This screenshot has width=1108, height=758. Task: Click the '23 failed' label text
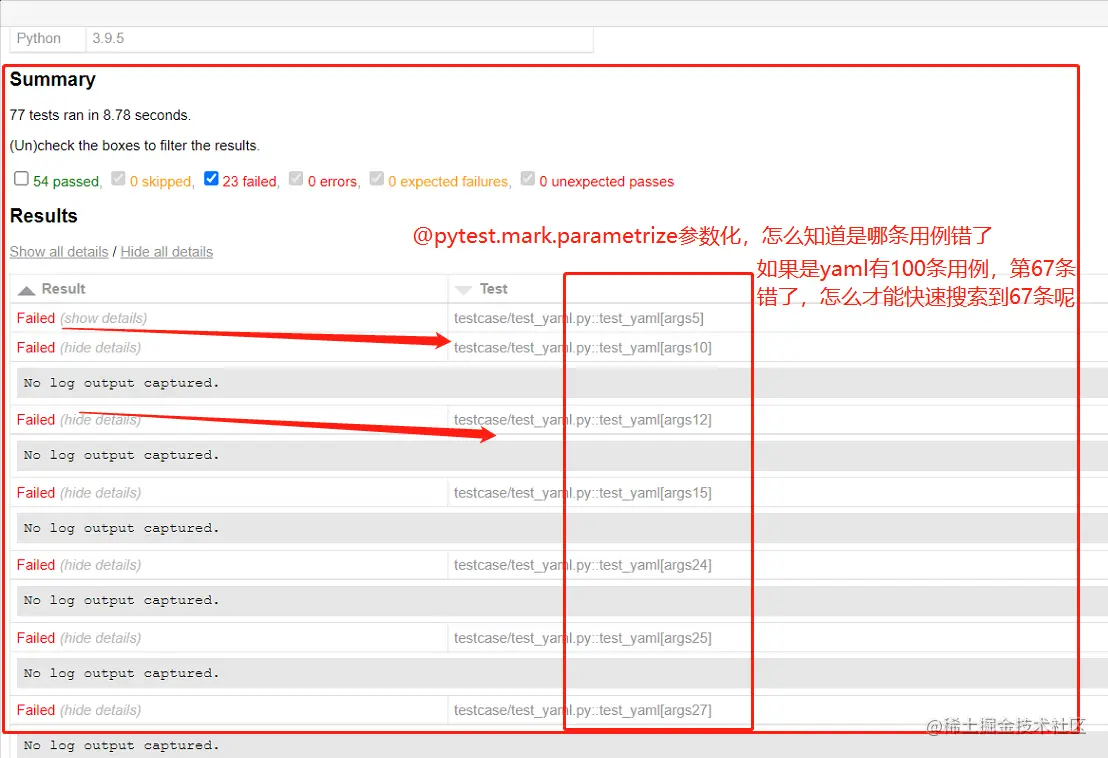(x=249, y=182)
